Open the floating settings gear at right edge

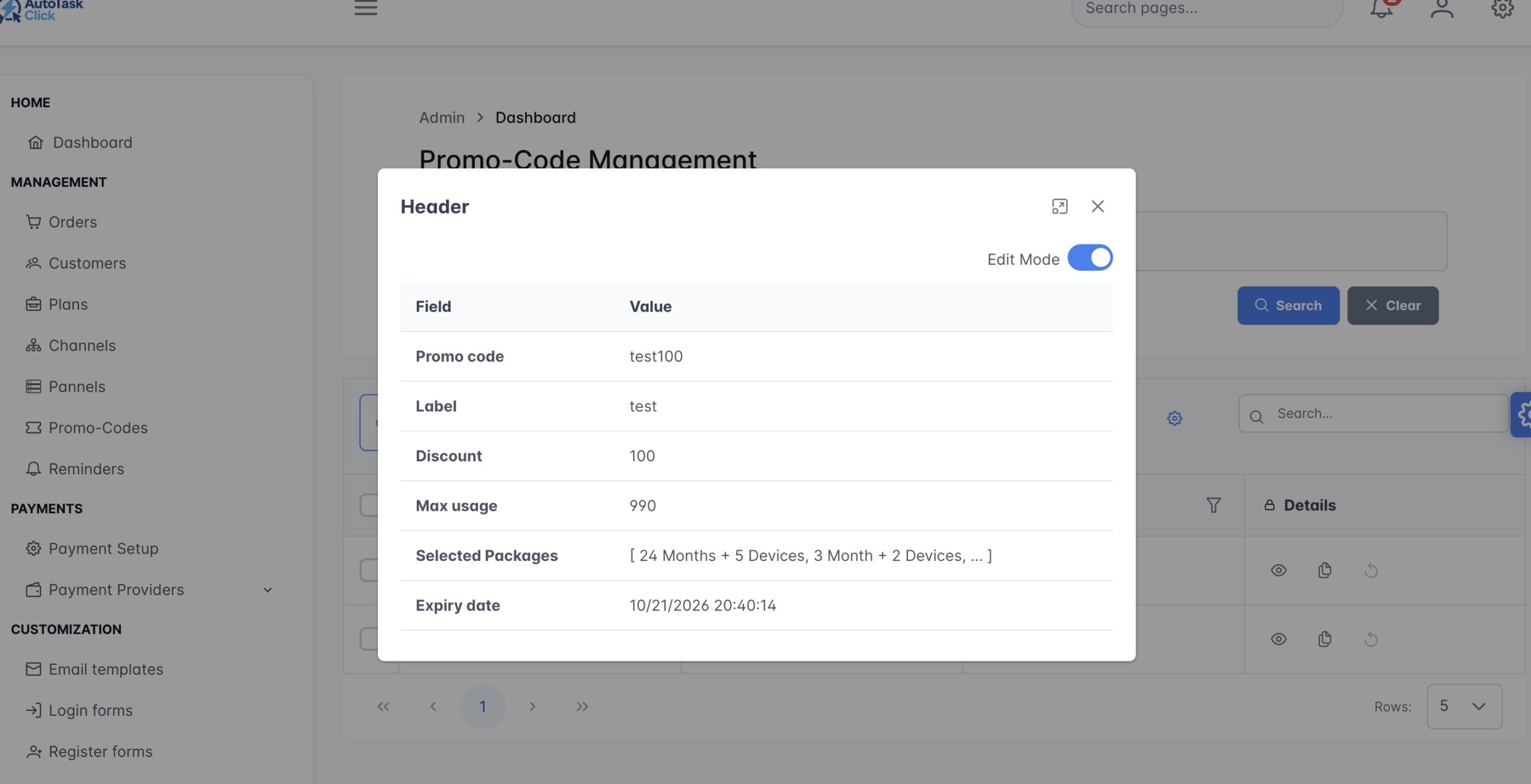1522,414
